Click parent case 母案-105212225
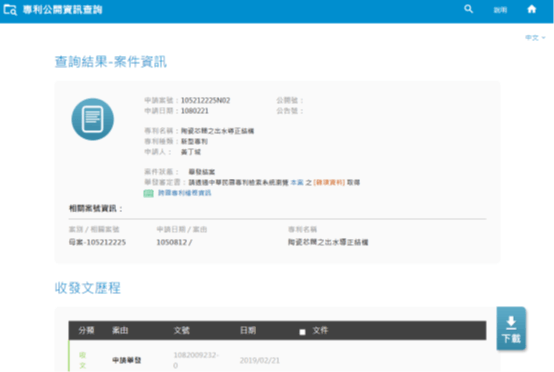This screenshot has width=554, height=372. click(x=97, y=242)
